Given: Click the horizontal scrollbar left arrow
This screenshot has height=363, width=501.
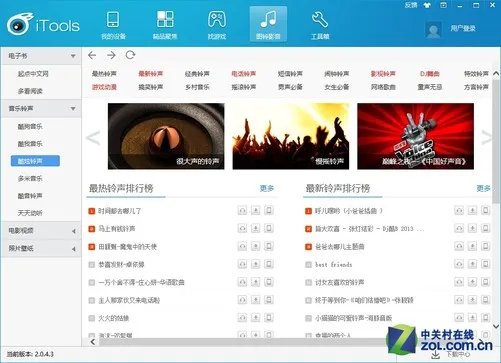Looking at the screenshot, I should point(93,342).
